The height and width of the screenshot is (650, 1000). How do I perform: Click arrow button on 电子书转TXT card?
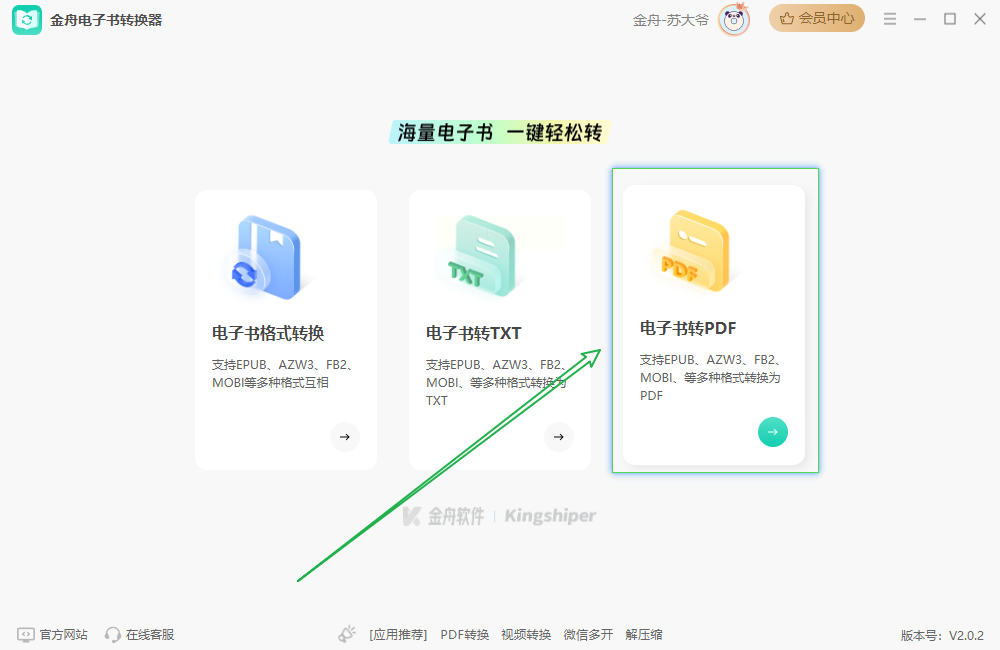pos(559,437)
